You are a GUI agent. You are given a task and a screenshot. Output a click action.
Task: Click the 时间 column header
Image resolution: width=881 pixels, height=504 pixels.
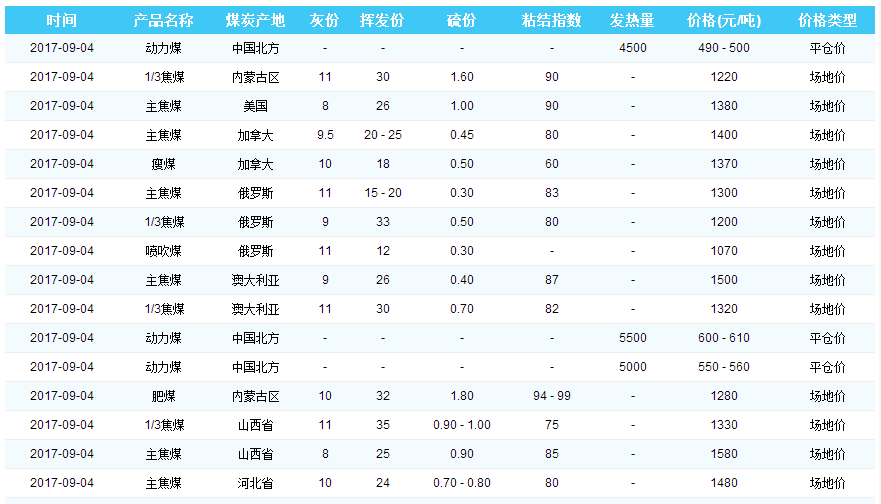pyautogui.click(x=61, y=21)
